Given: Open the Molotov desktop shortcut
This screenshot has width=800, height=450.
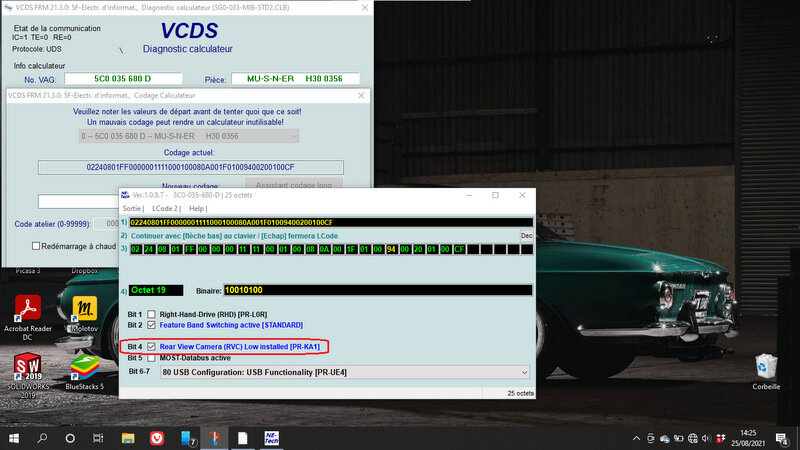Looking at the screenshot, I should tap(85, 314).
